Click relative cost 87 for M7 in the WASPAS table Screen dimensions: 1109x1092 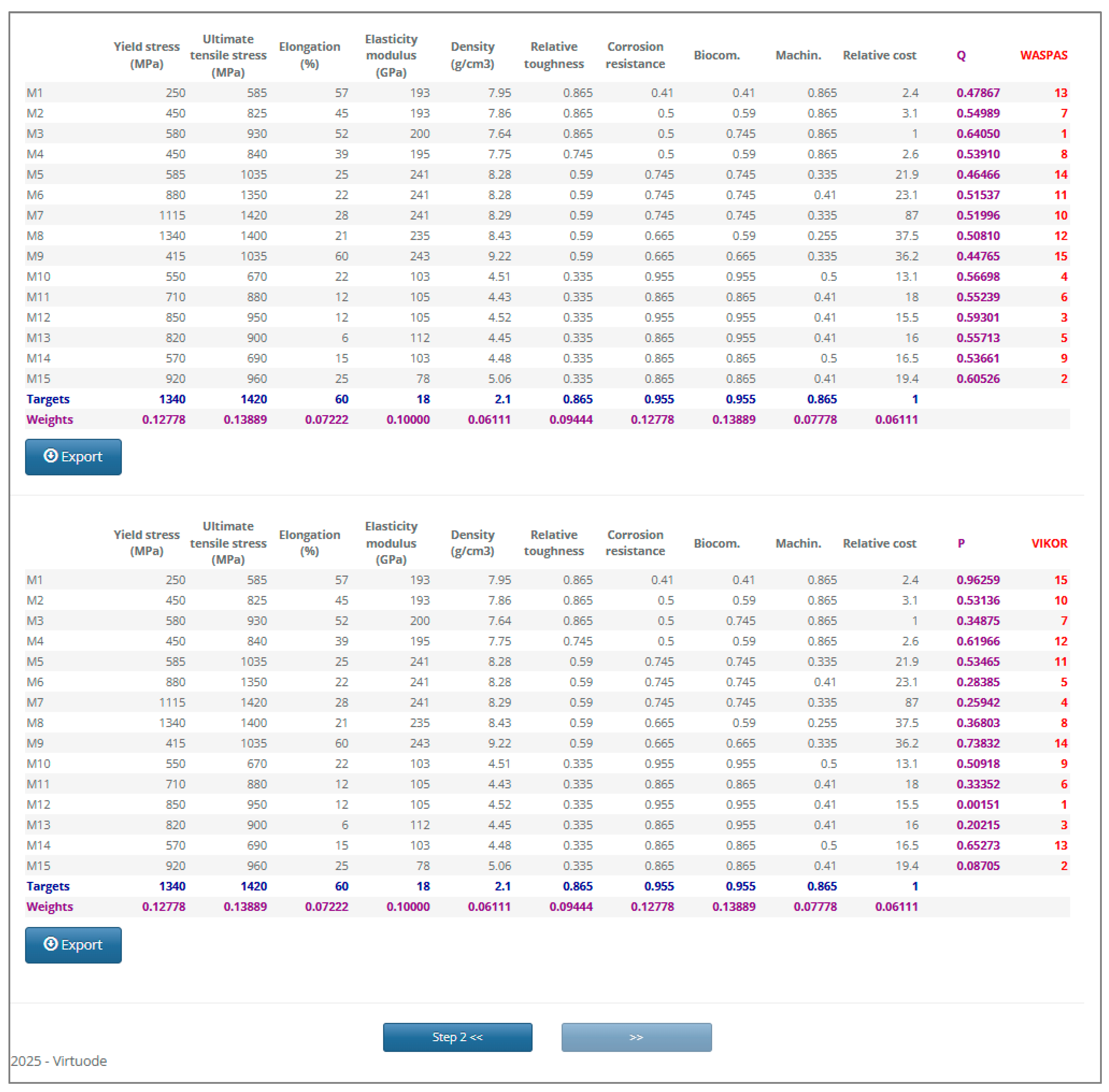click(912, 216)
